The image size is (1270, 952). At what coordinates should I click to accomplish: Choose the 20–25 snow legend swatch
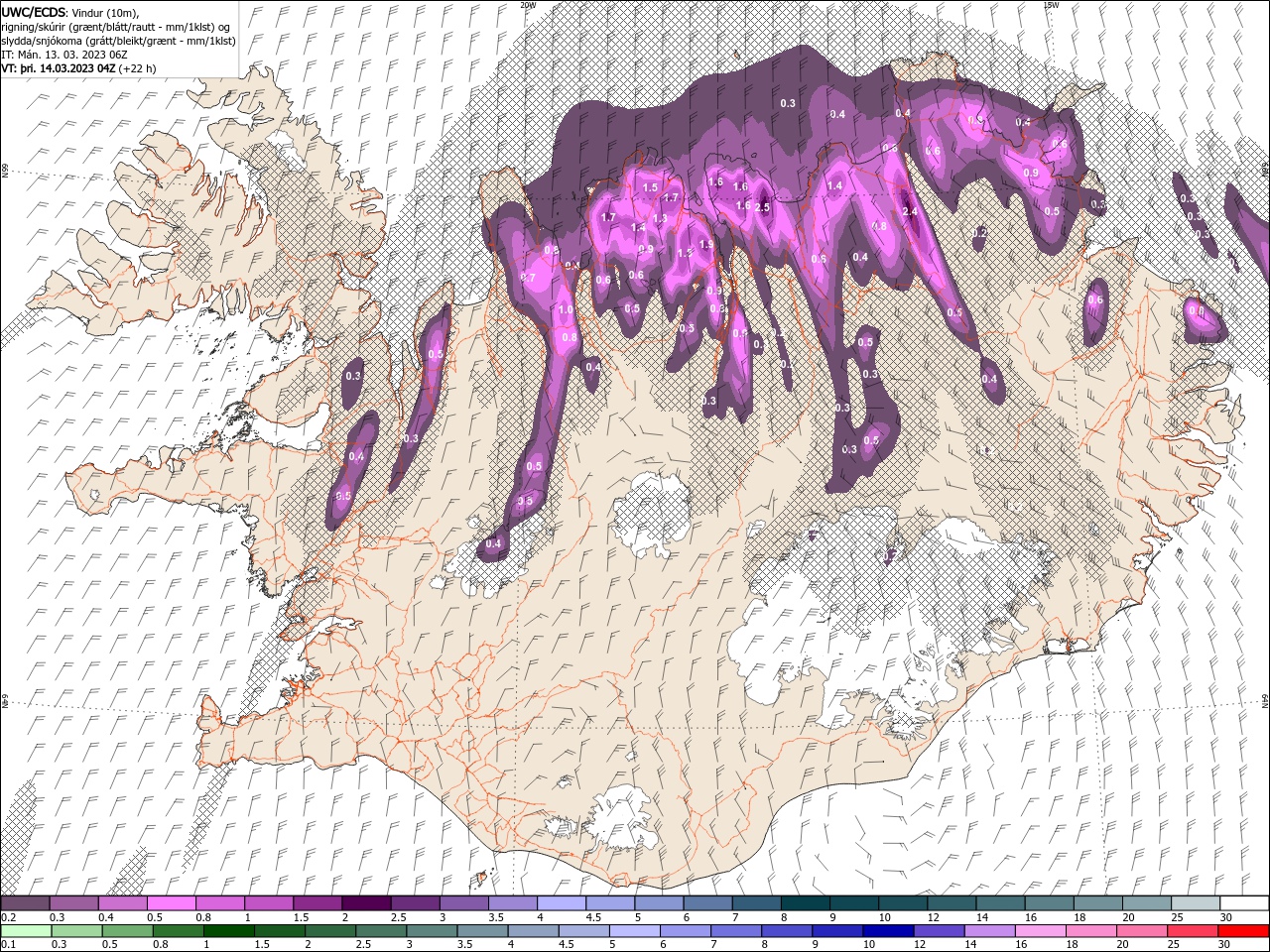1145,903
